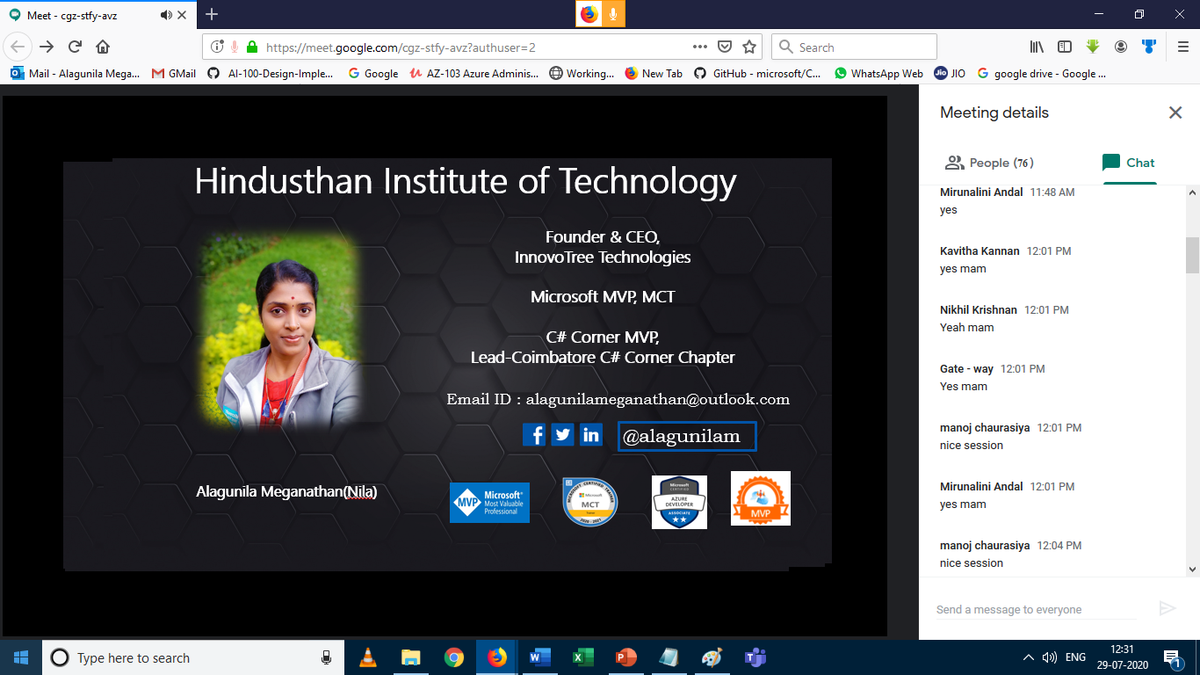Open GitHub - microsoft bookmark
Screen dimensions: 1200x675
coord(757,73)
